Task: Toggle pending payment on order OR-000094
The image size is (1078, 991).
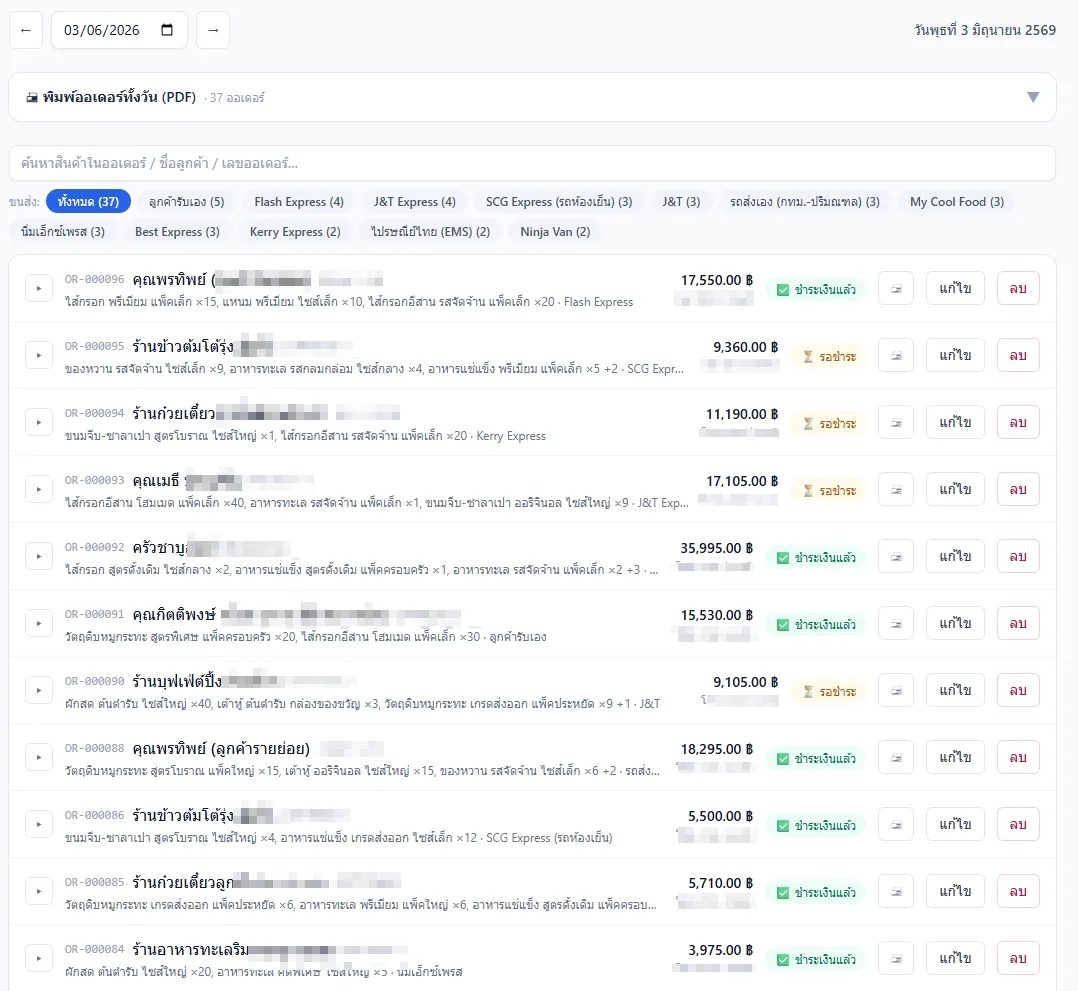Action: coord(828,424)
